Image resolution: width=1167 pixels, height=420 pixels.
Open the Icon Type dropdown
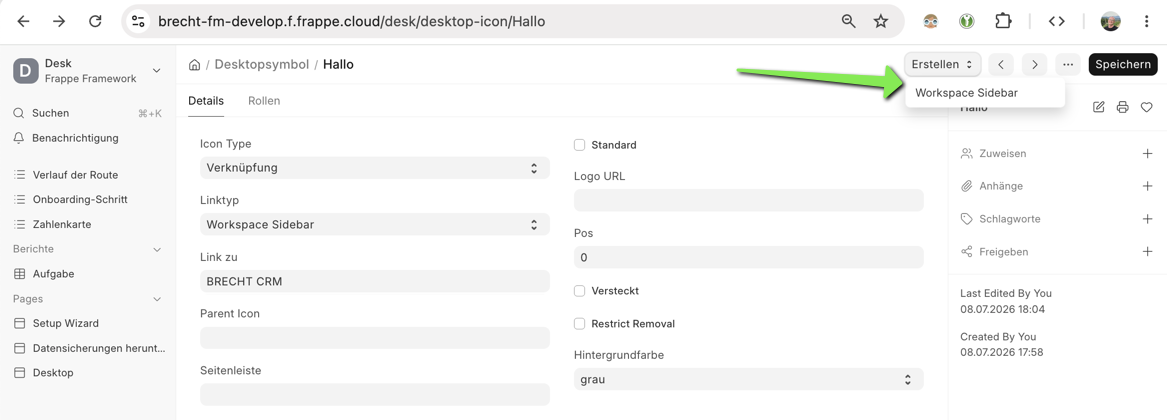pyautogui.click(x=374, y=168)
